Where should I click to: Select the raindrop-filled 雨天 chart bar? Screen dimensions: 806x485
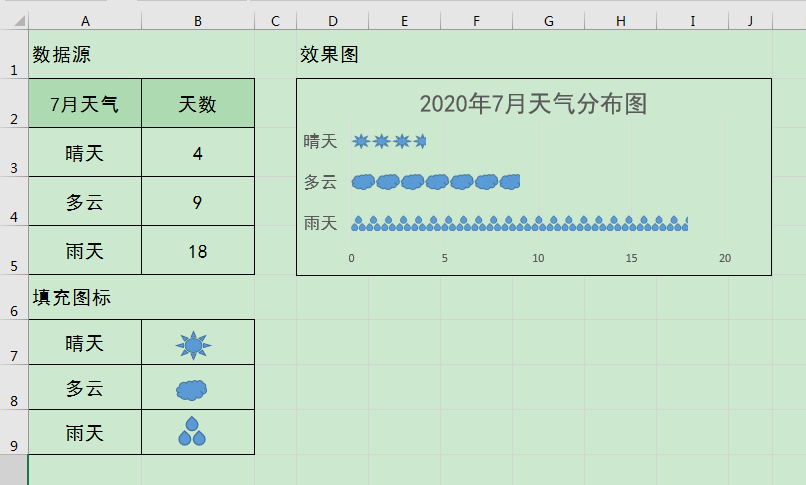[520, 223]
